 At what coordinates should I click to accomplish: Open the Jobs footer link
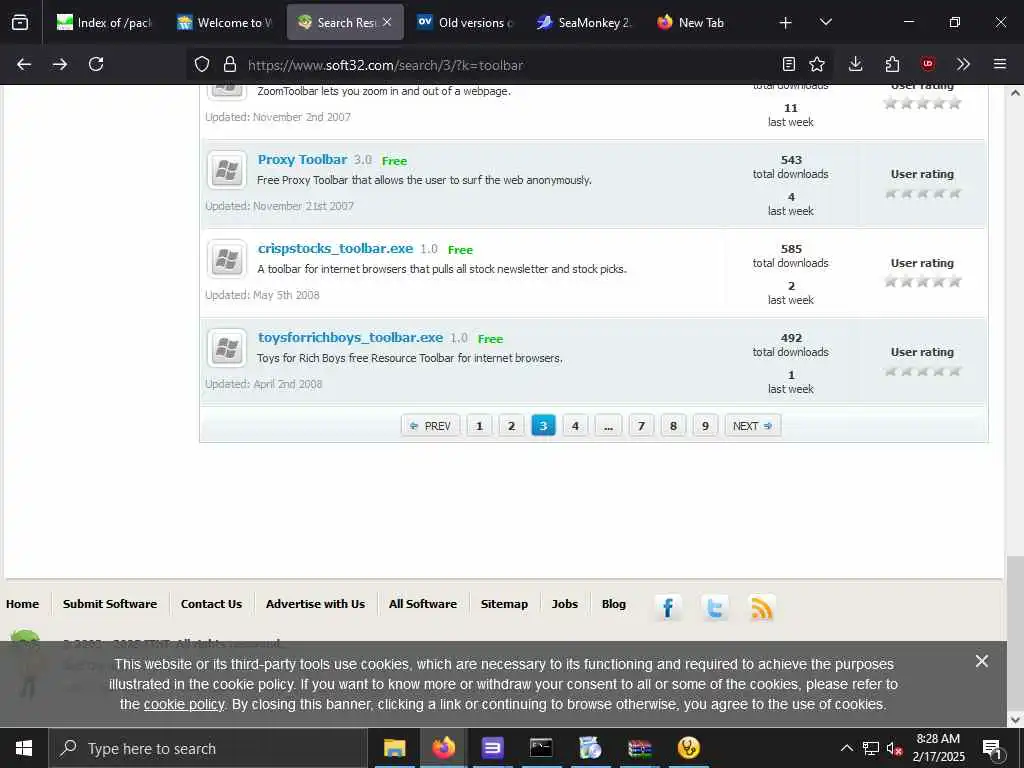click(565, 604)
